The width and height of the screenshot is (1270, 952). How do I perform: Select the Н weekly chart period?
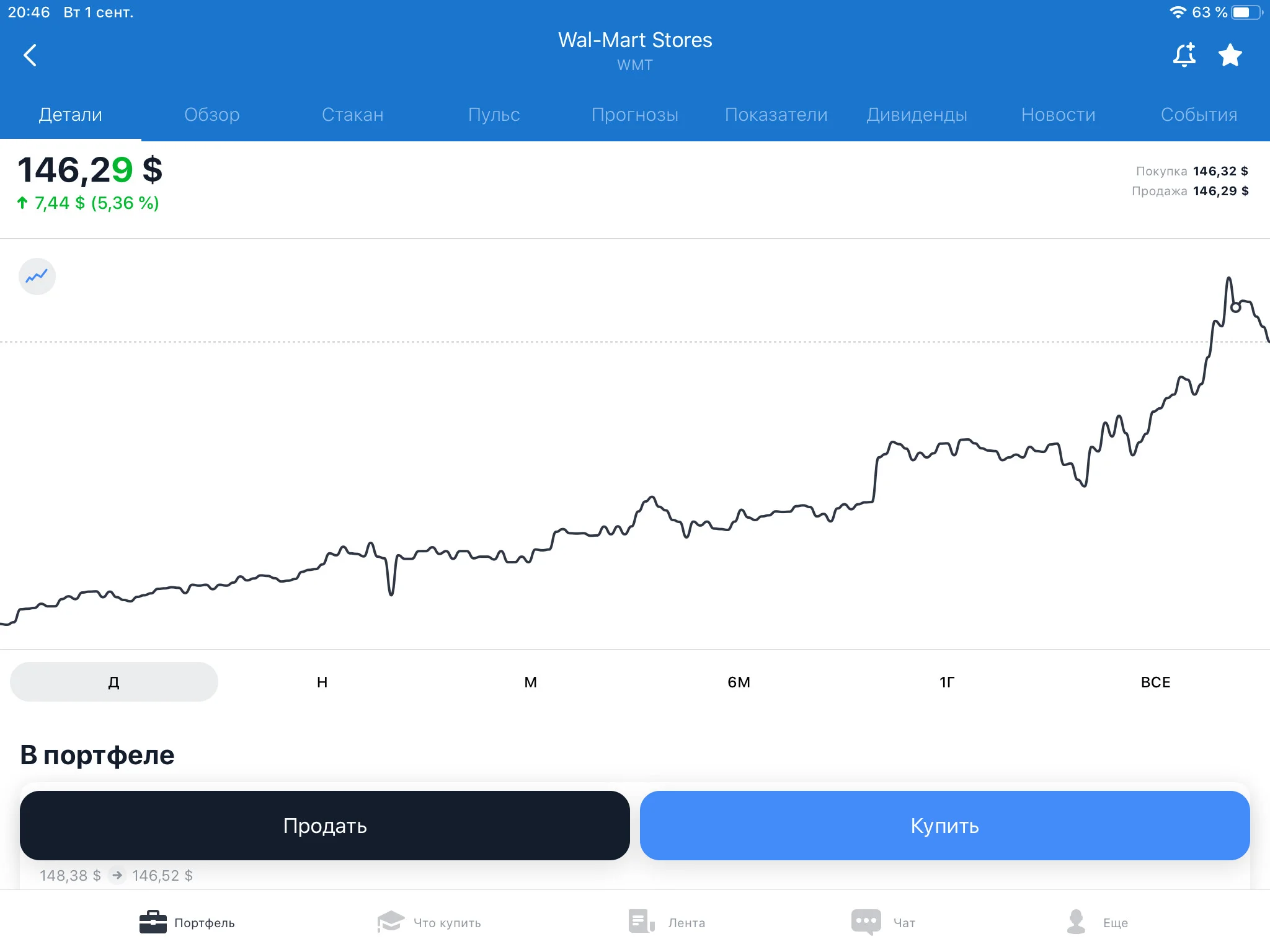pos(322,682)
